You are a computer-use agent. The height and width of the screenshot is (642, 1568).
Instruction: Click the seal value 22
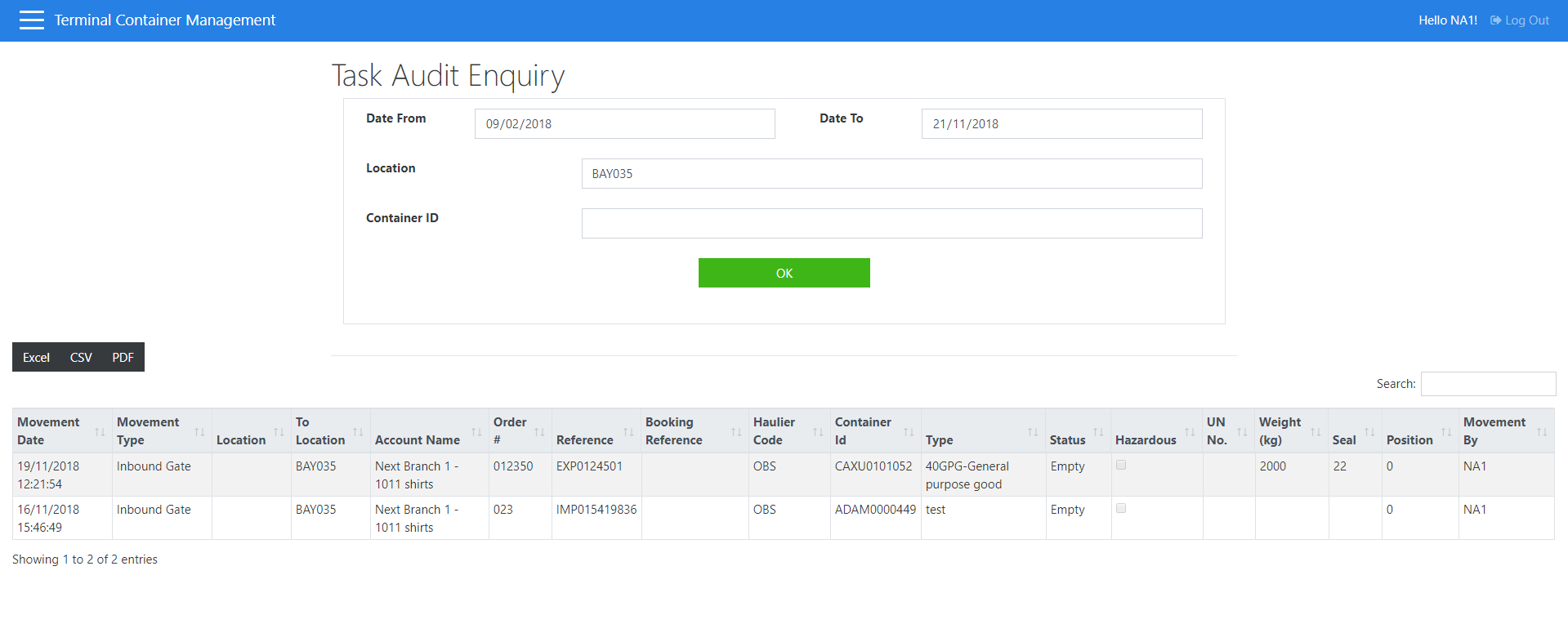[1340, 466]
